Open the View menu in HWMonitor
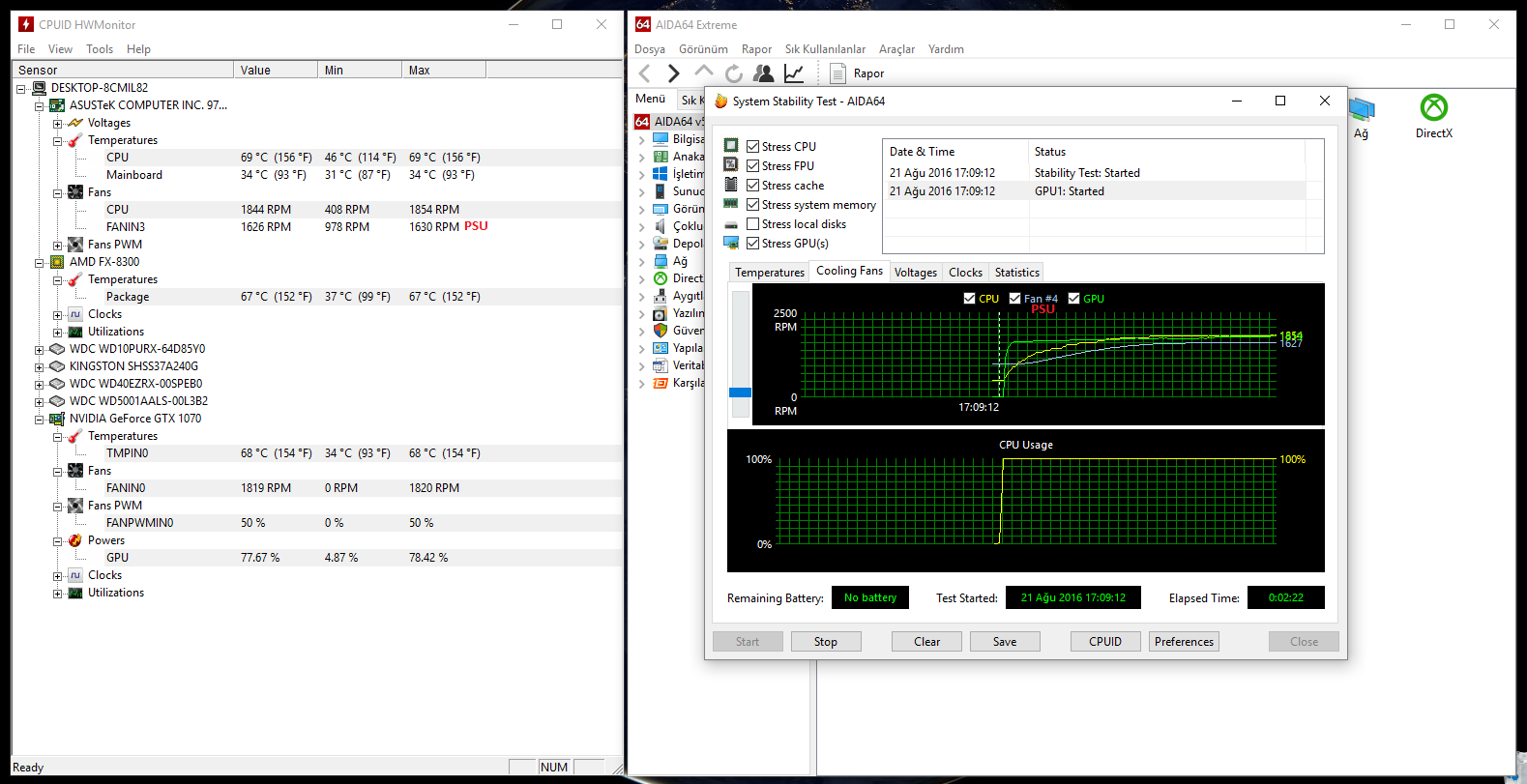The image size is (1527, 784). pyautogui.click(x=60, y=49)
